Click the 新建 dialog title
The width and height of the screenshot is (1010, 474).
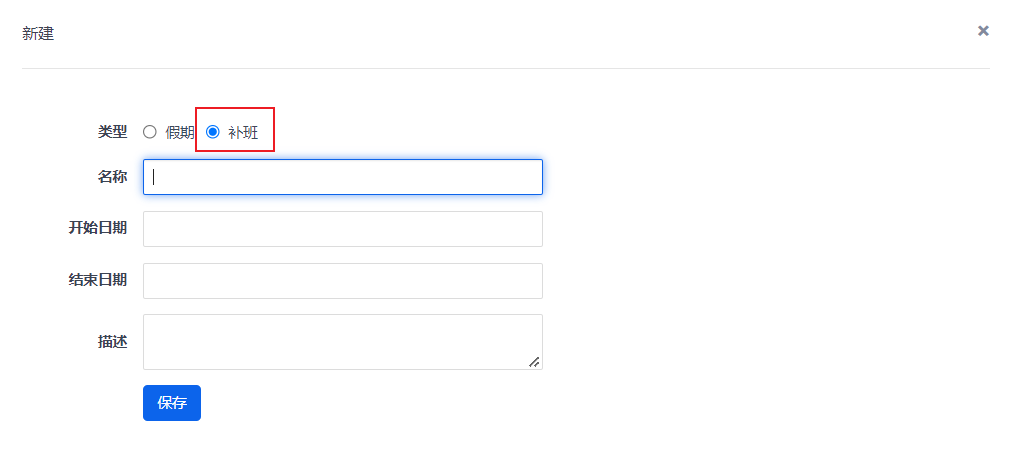tap(38, 33)
